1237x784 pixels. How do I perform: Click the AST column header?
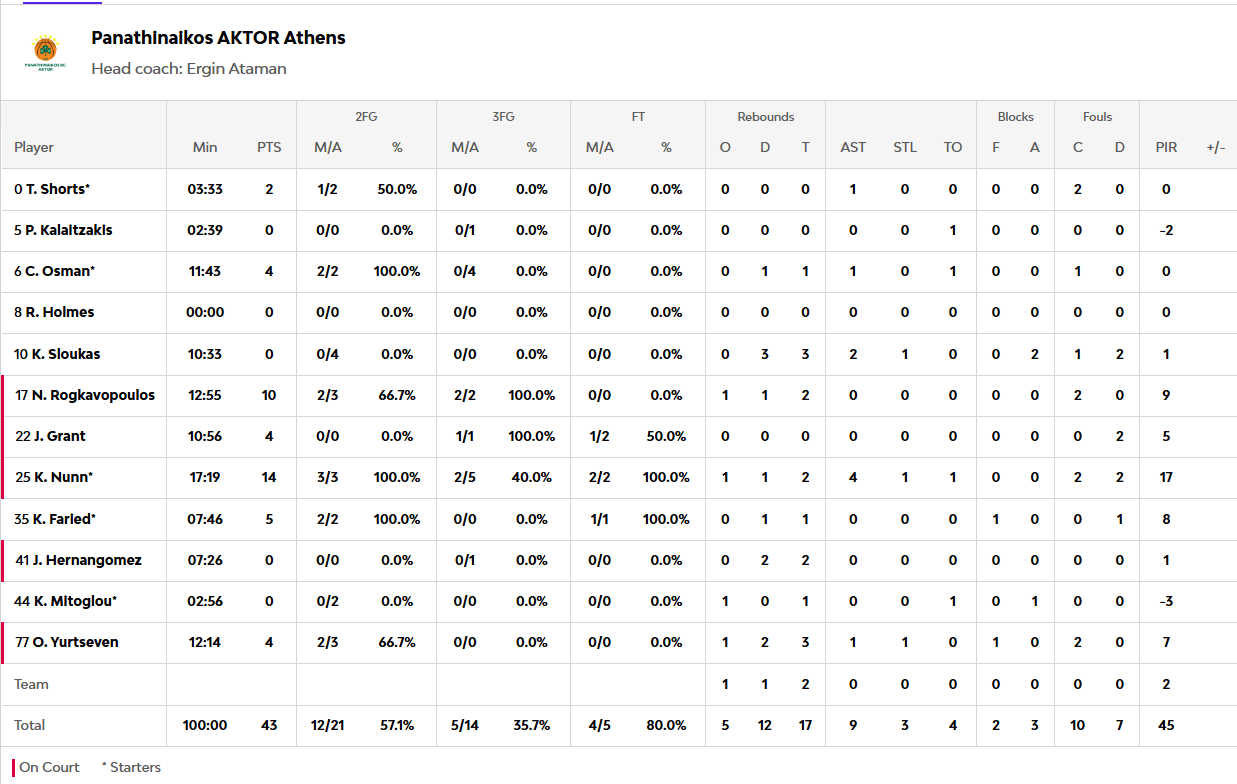(x=853, y=147)
